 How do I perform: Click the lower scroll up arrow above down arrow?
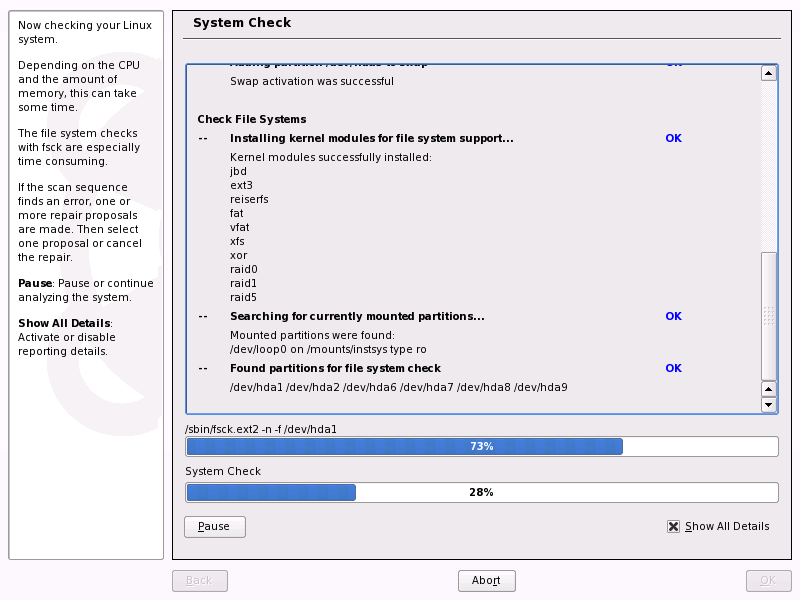(769, 389)
